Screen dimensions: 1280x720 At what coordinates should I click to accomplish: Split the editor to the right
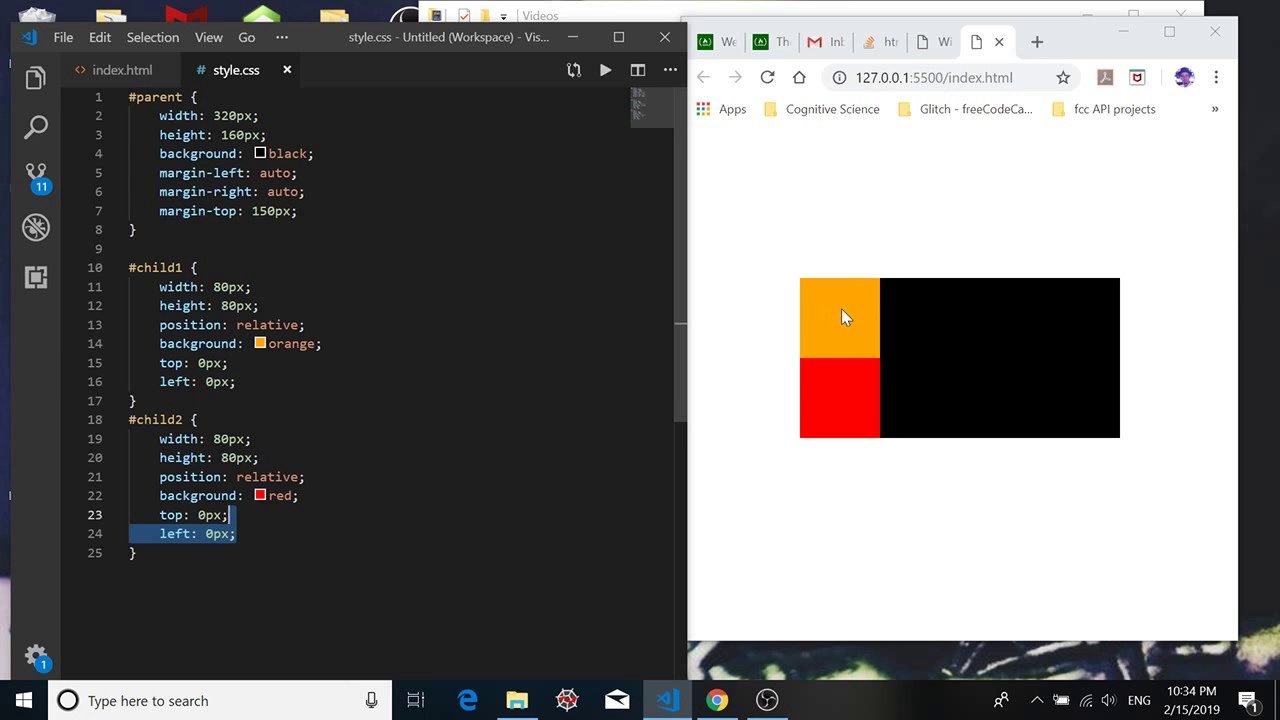637,70
